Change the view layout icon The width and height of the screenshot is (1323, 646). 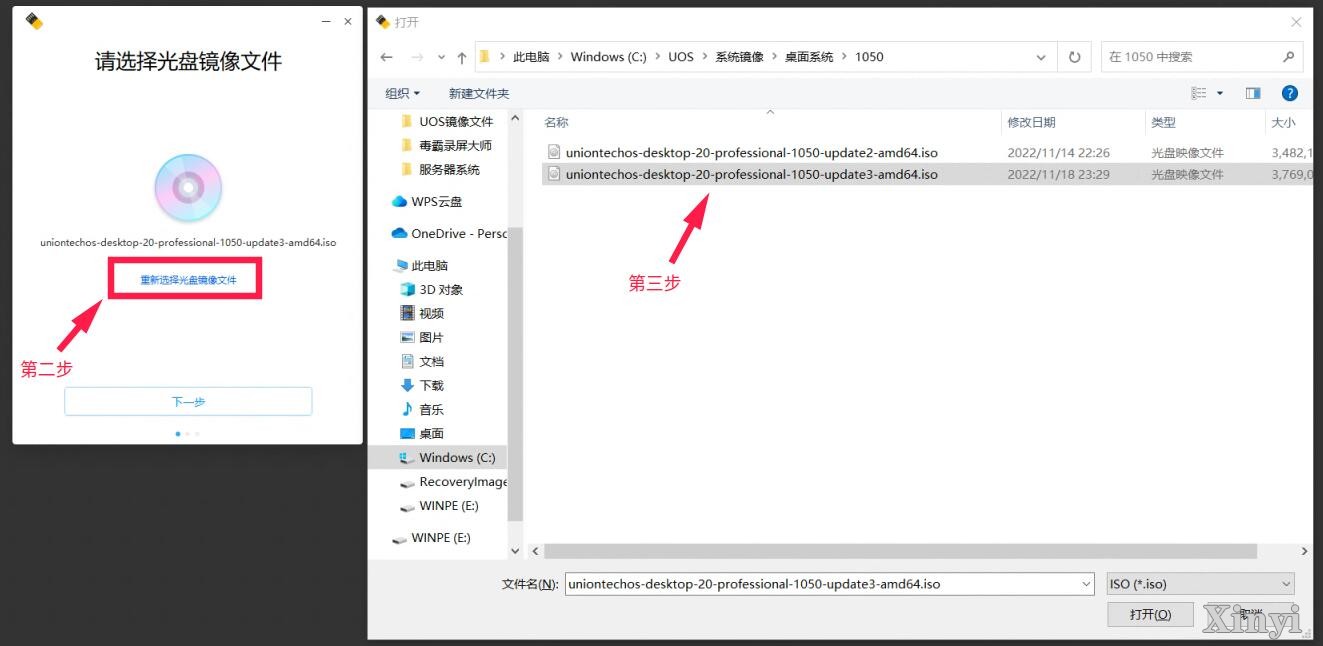click(x=1199, y=93)
